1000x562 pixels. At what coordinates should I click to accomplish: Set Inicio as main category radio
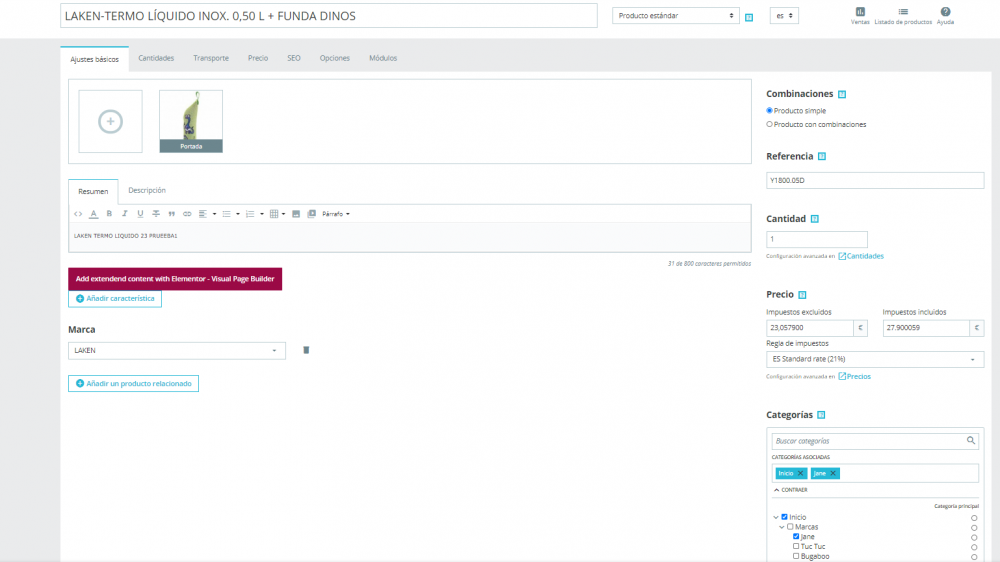pyautogui.click(x=974, y=518)
